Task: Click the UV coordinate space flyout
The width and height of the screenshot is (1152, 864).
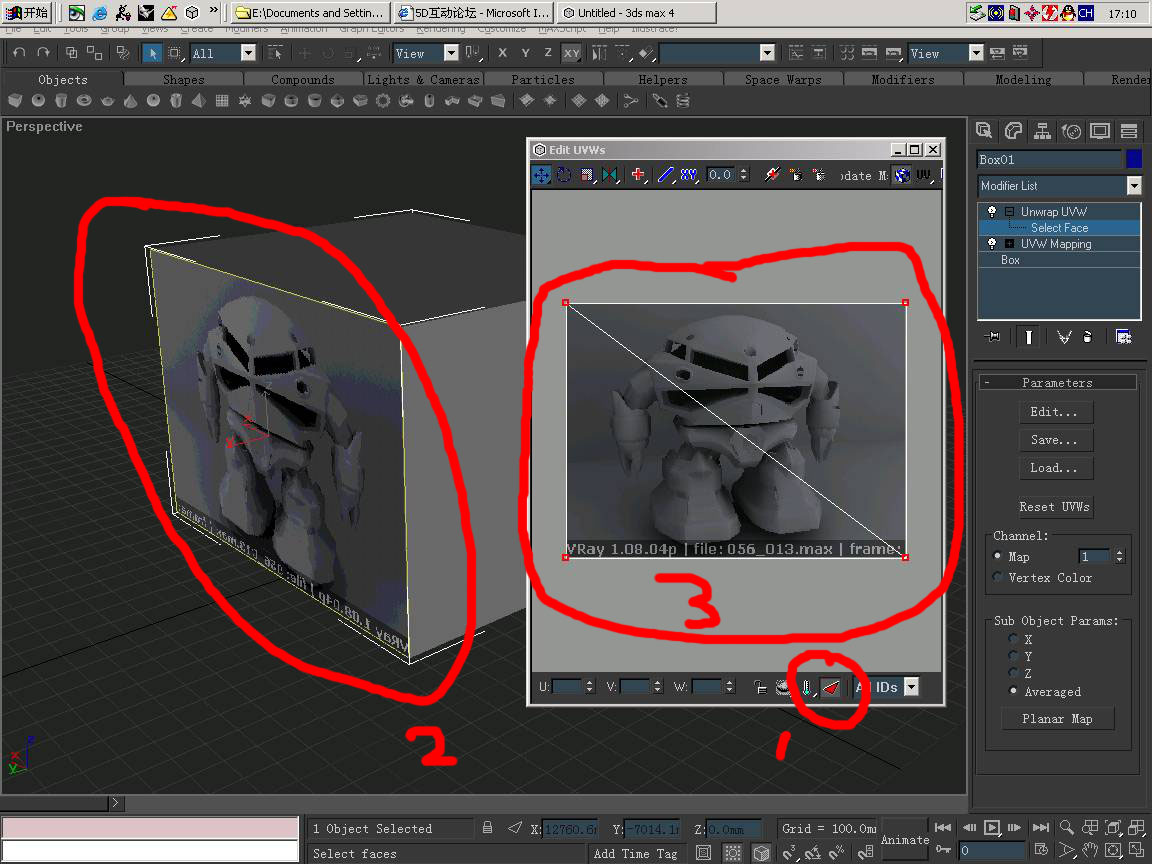Action: pos(924,175)
